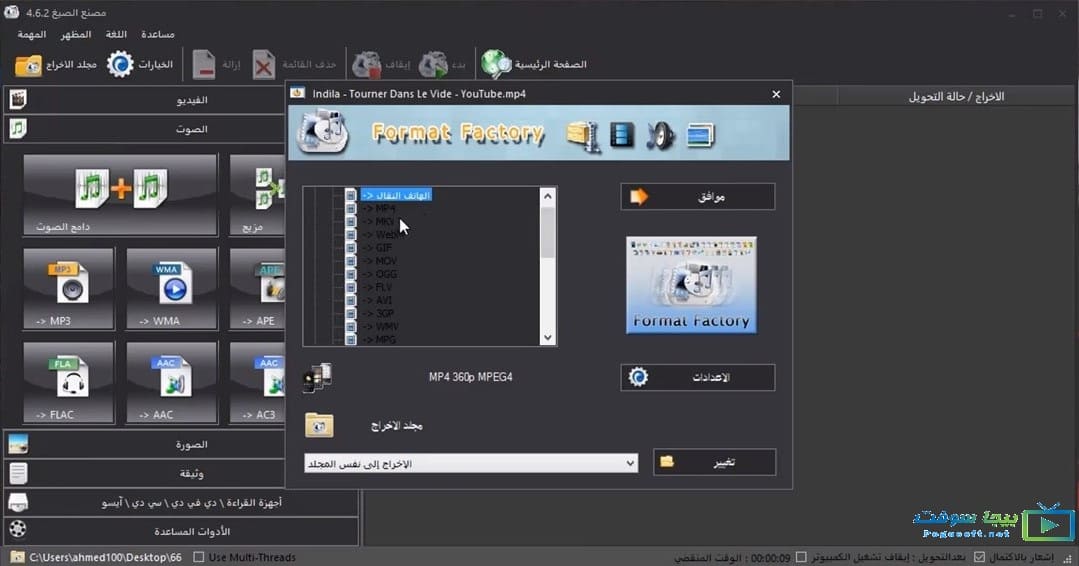The image size is (1079, 566).
Task: Open the Audio Joiner tool
Action: [x=120, y=195]
